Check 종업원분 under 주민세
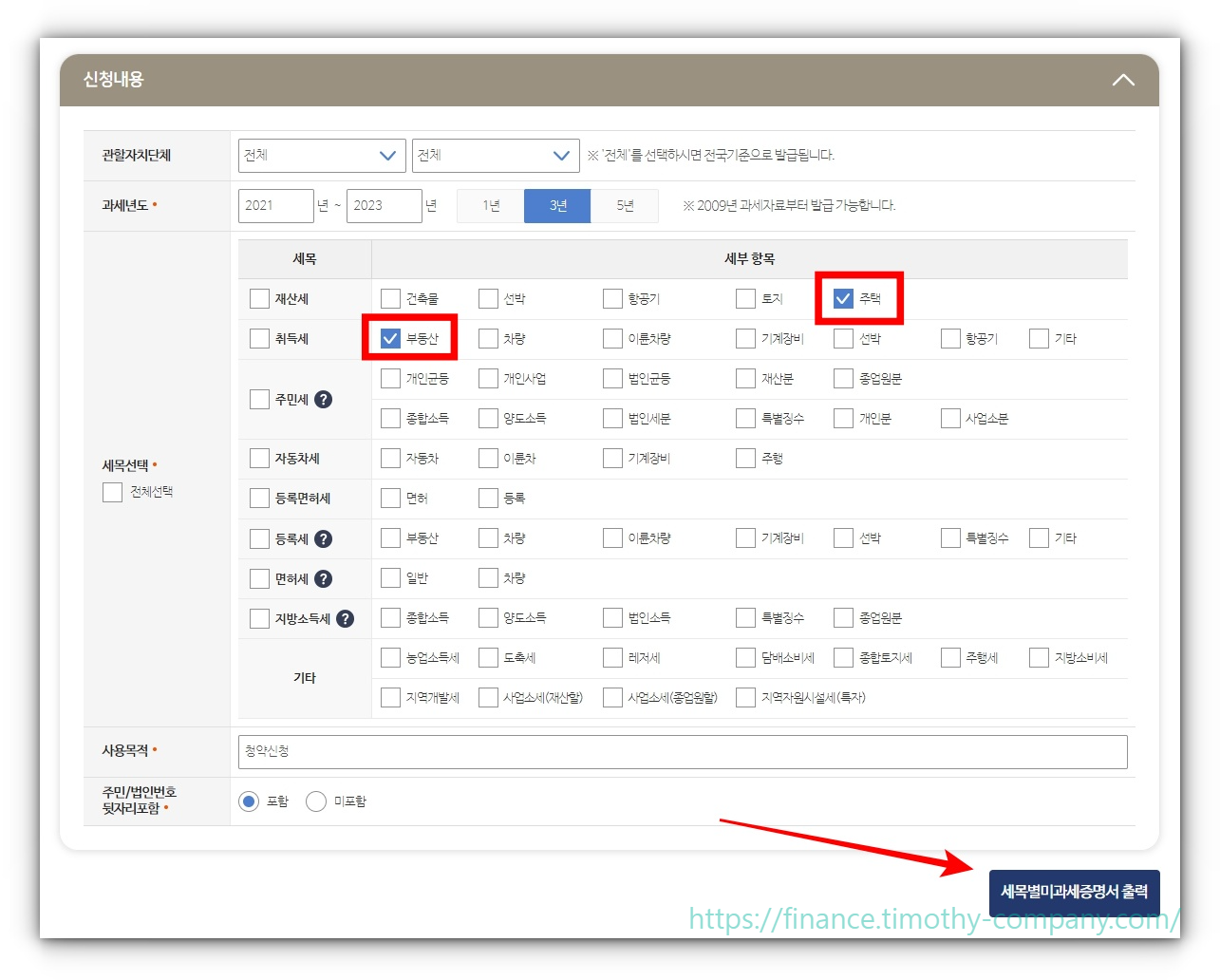This screenshot has width=1220, height=980. coord(843,379)
